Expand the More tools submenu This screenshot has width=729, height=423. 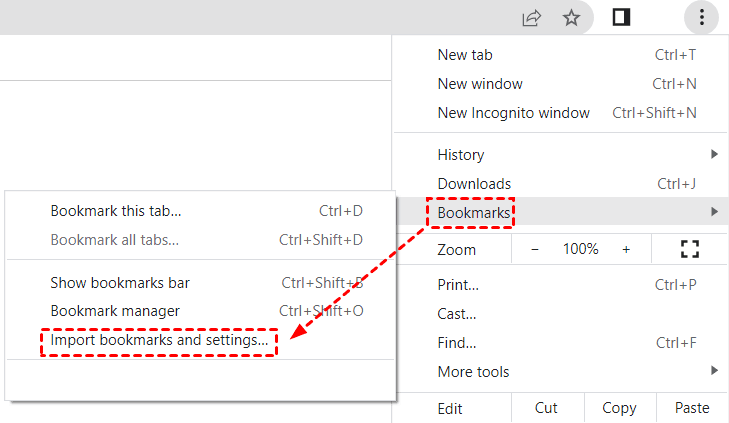coord(561,372)
